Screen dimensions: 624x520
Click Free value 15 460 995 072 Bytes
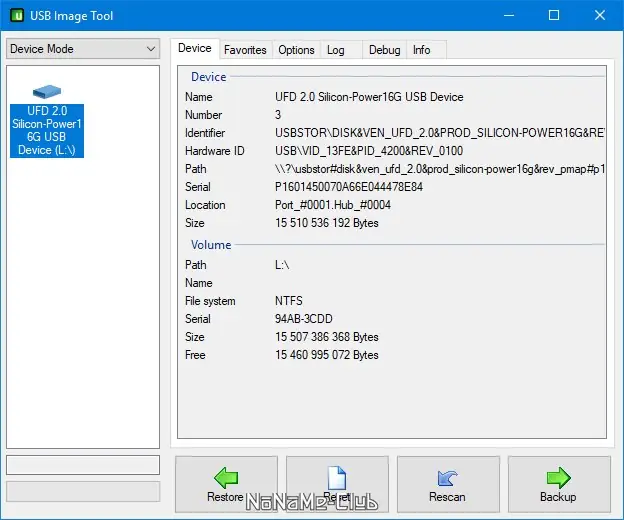point(326,355)
